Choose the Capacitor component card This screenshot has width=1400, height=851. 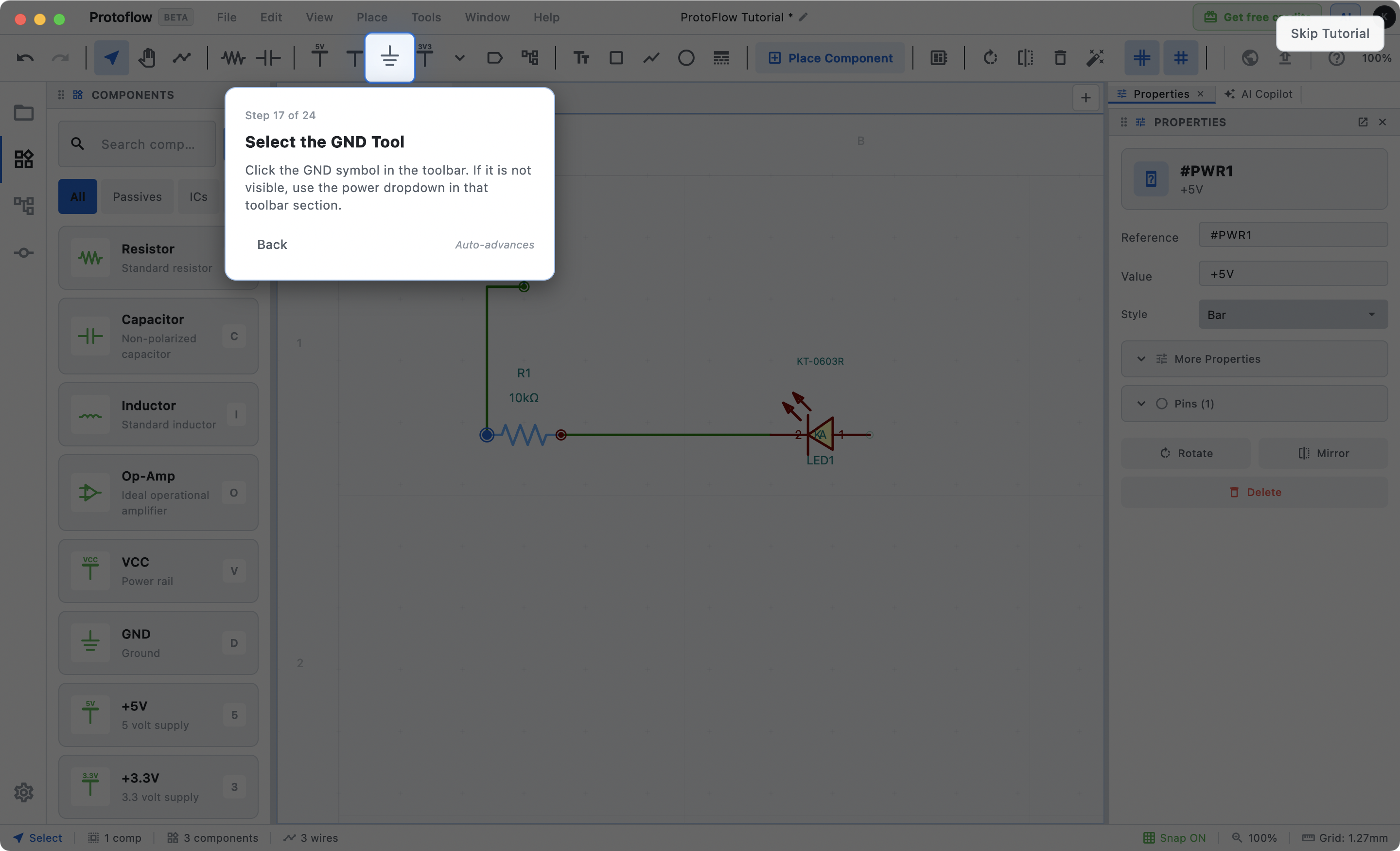coord(158,337)
